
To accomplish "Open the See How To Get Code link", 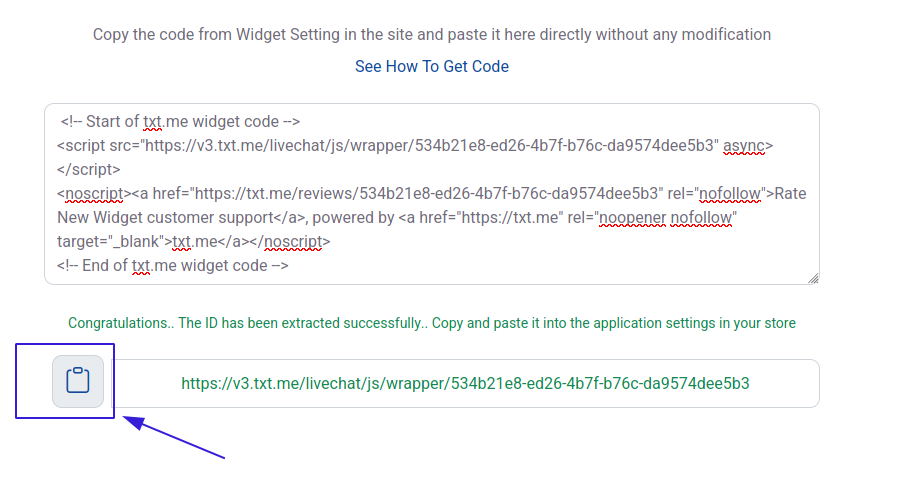I will [432, 66].
